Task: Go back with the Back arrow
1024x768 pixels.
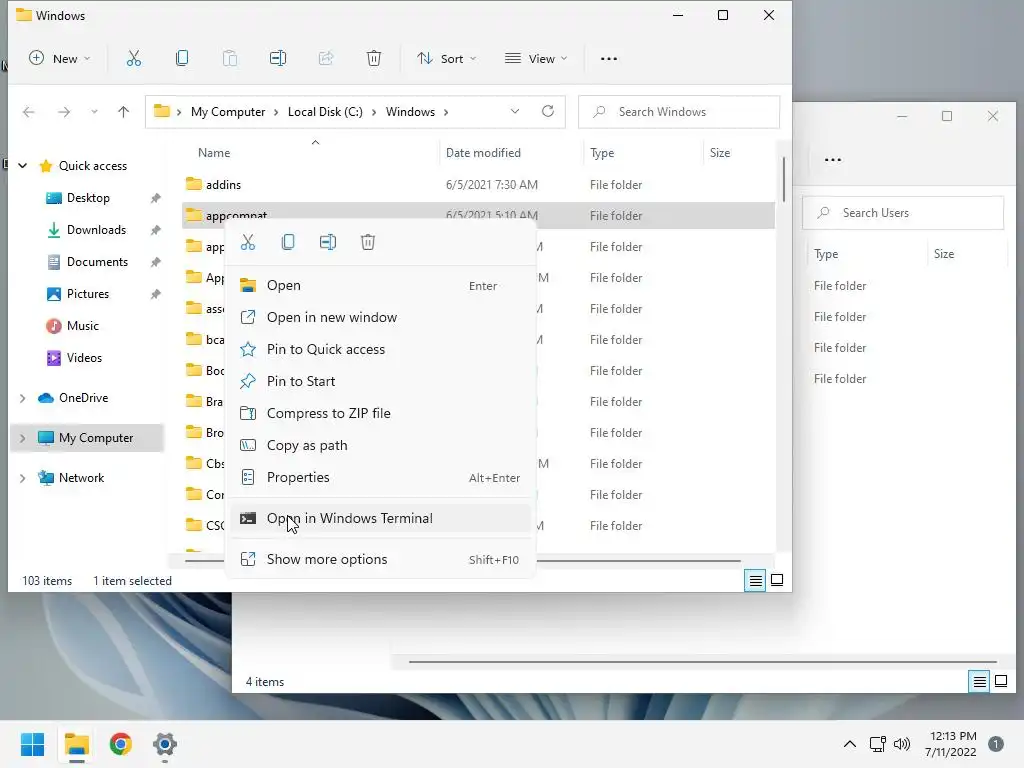Action: coord(29,112)
